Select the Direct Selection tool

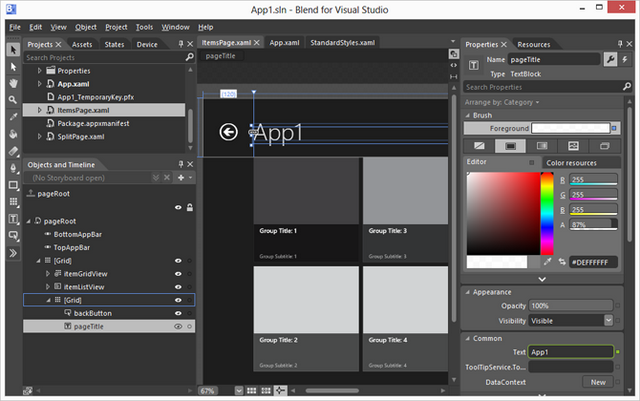[x=13, y=67]
